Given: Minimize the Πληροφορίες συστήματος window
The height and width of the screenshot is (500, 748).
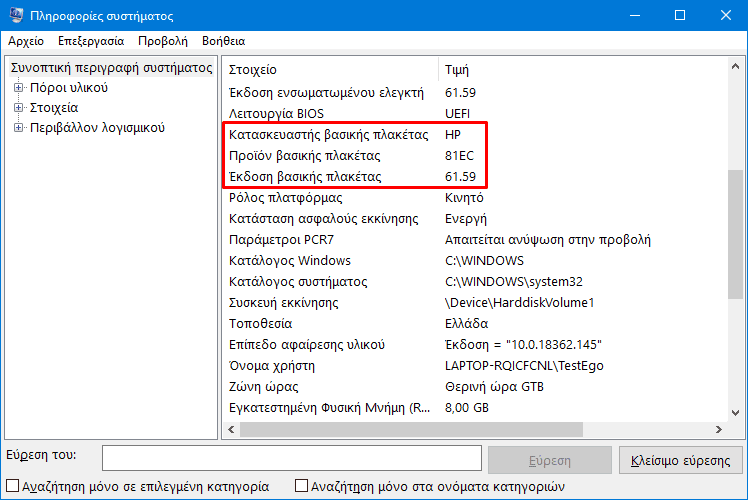Looking at the screenshot, I should pos(635,15).
